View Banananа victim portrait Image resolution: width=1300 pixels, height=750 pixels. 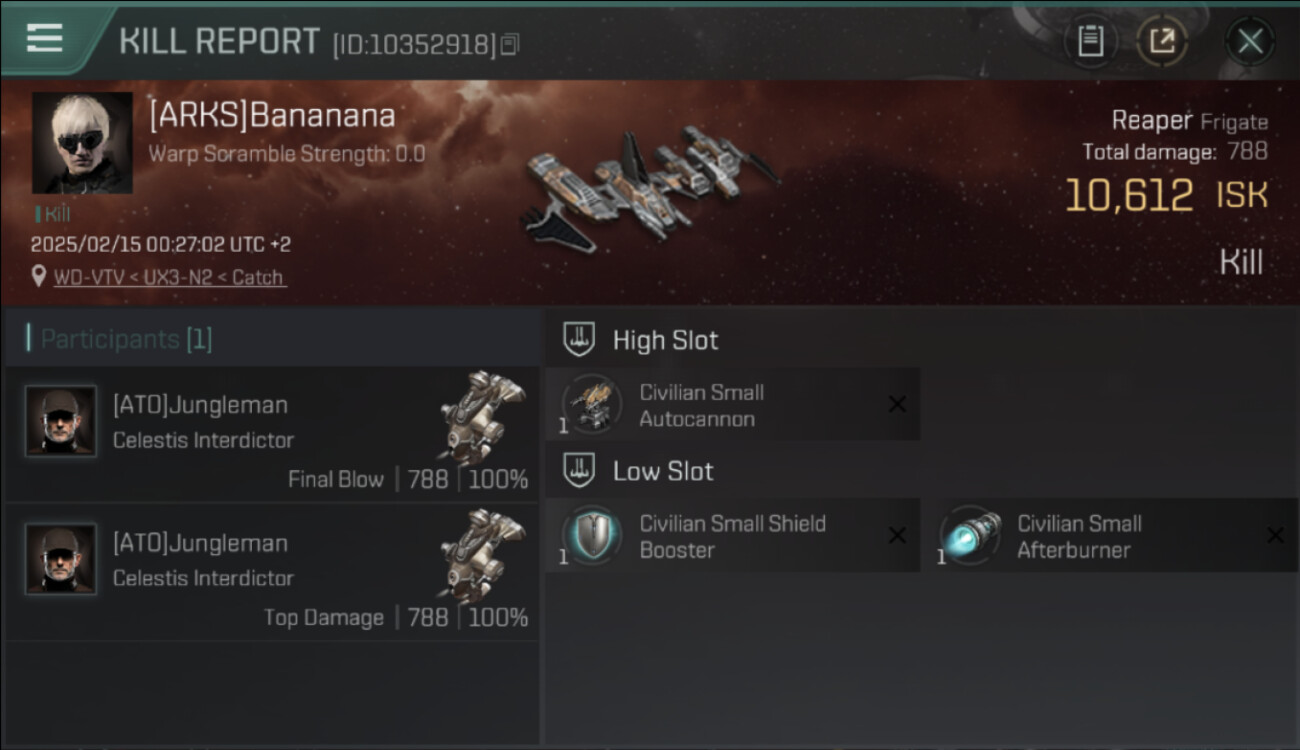(82, 143)
